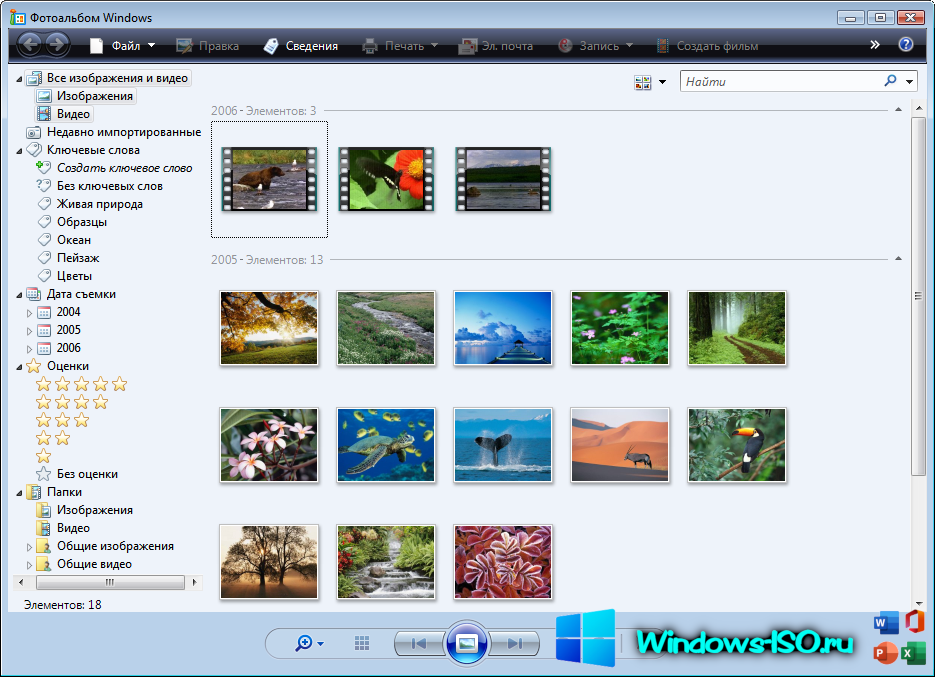
Task: Select the desert oryx photo thumbnail
Action: 620,445
